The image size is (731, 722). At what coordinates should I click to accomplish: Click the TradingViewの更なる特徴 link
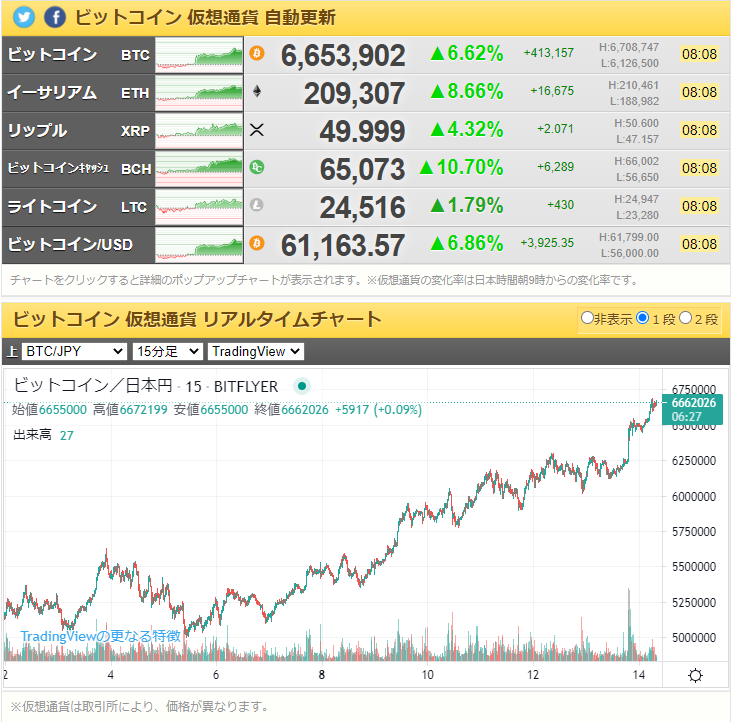(x=100, y=636)
